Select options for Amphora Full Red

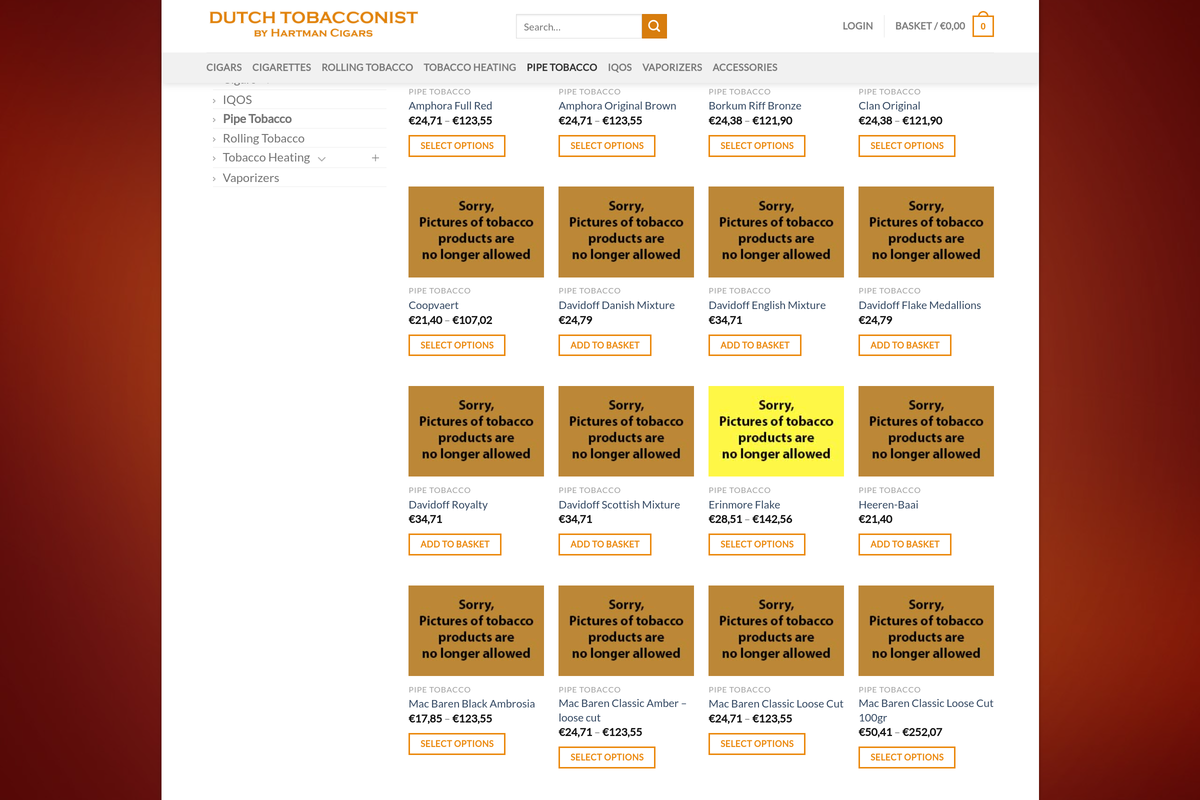[457, 146]
